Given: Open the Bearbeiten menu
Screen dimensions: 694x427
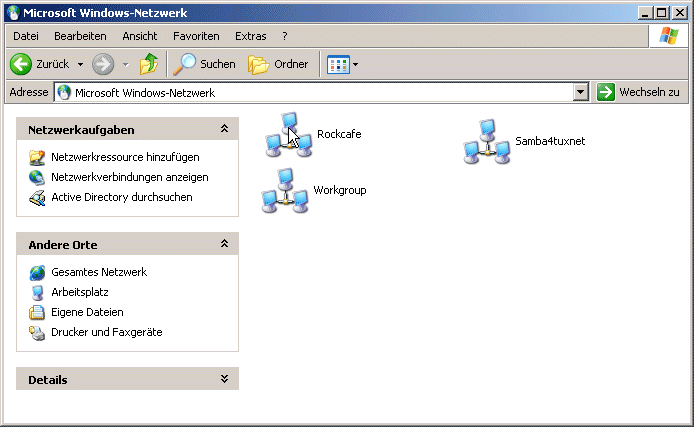Looking at the screenshot, I should pyautogui.click(x=80, y=36).
